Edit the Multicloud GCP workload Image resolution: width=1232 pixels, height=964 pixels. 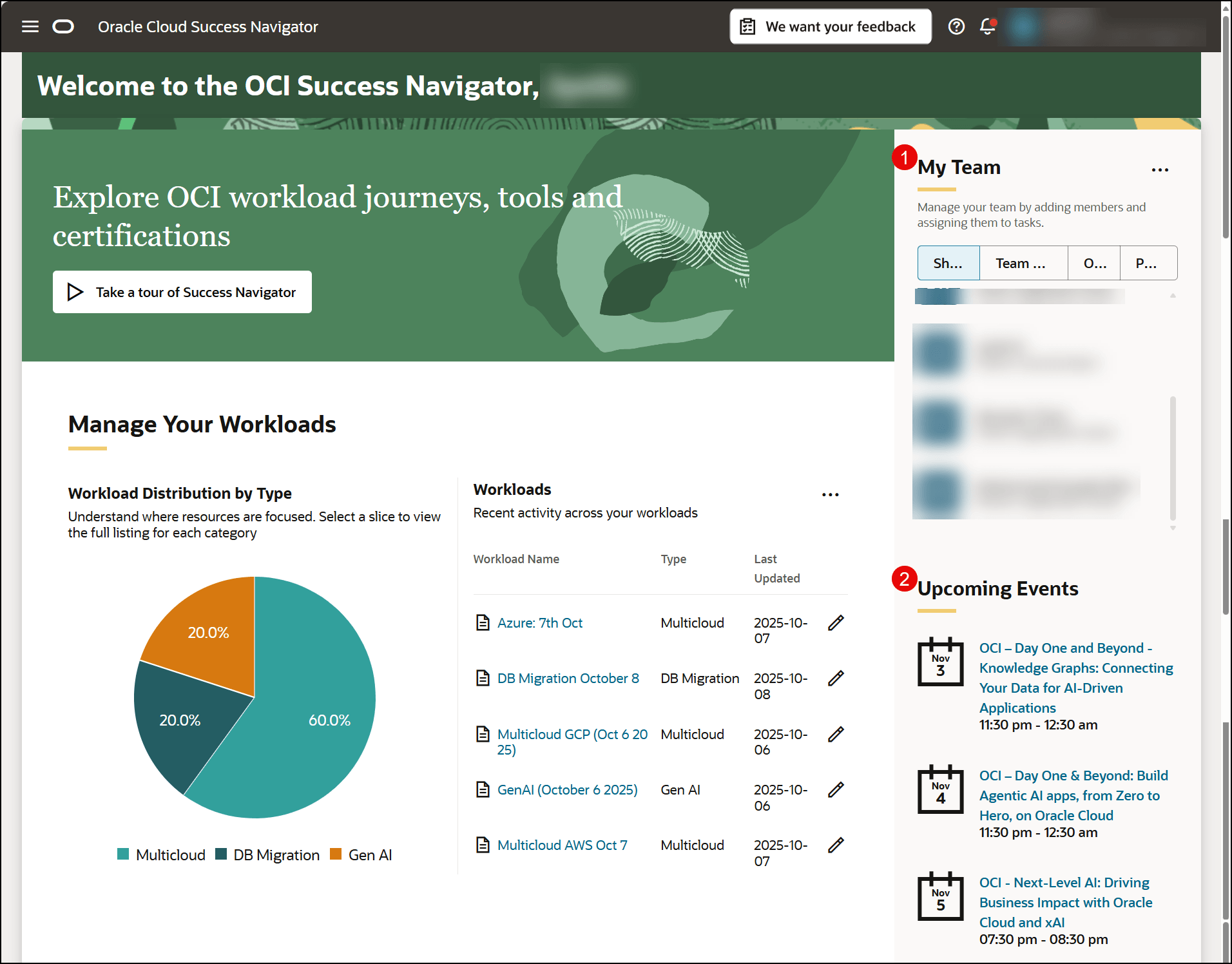point(836,734)
